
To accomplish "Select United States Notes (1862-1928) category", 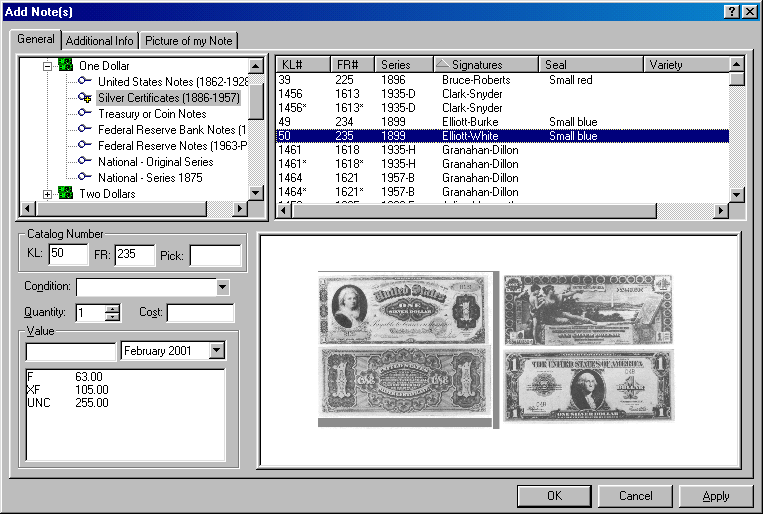I will click(x=173, y=81).
